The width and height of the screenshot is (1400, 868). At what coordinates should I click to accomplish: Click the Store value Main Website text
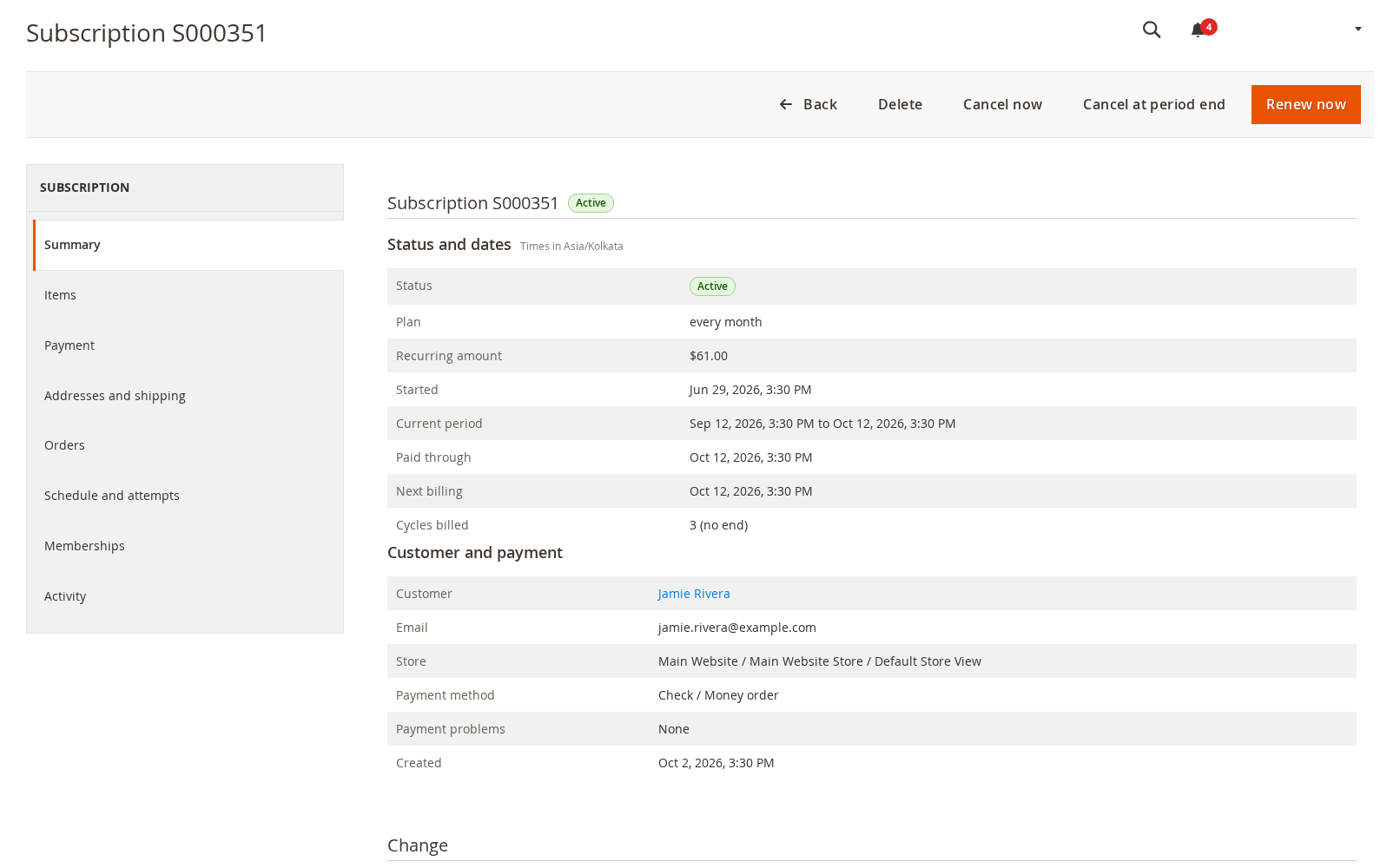(820, 661)
